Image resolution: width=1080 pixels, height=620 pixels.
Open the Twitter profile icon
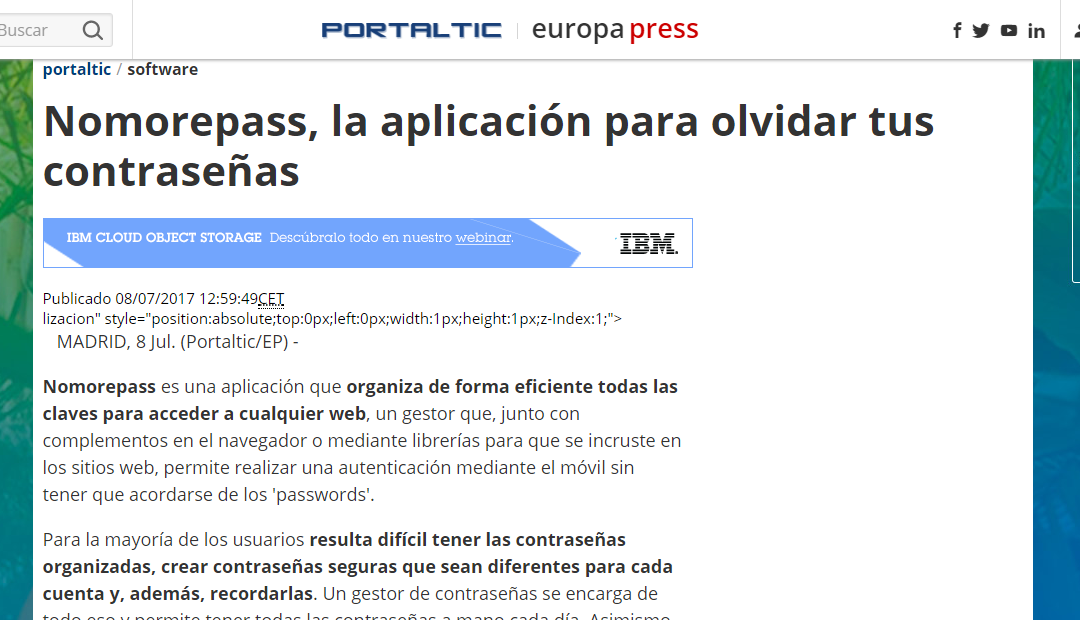981,30
